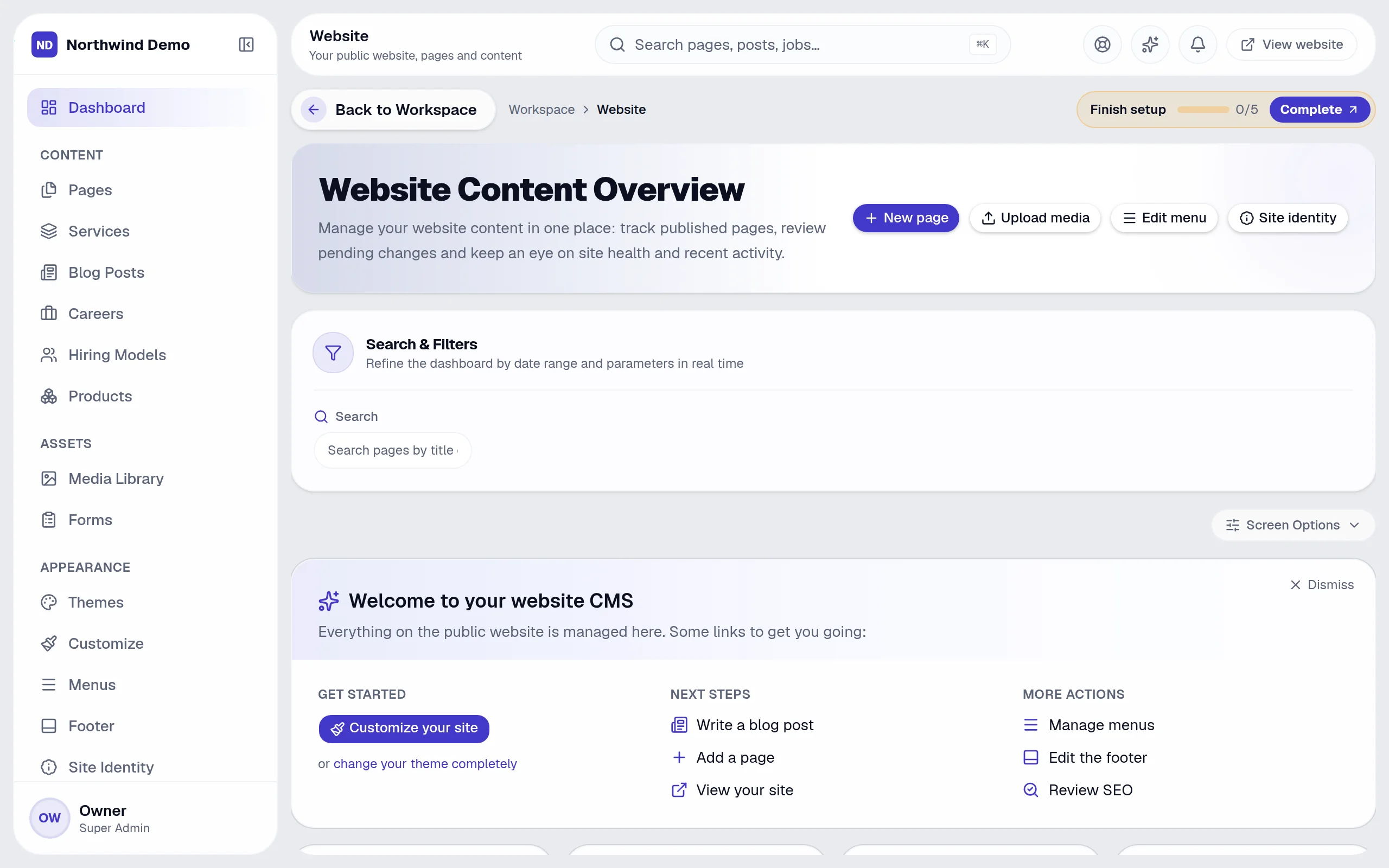Focus the Search pages by title field
This screenshot has height=868, width=1389.
393,451
